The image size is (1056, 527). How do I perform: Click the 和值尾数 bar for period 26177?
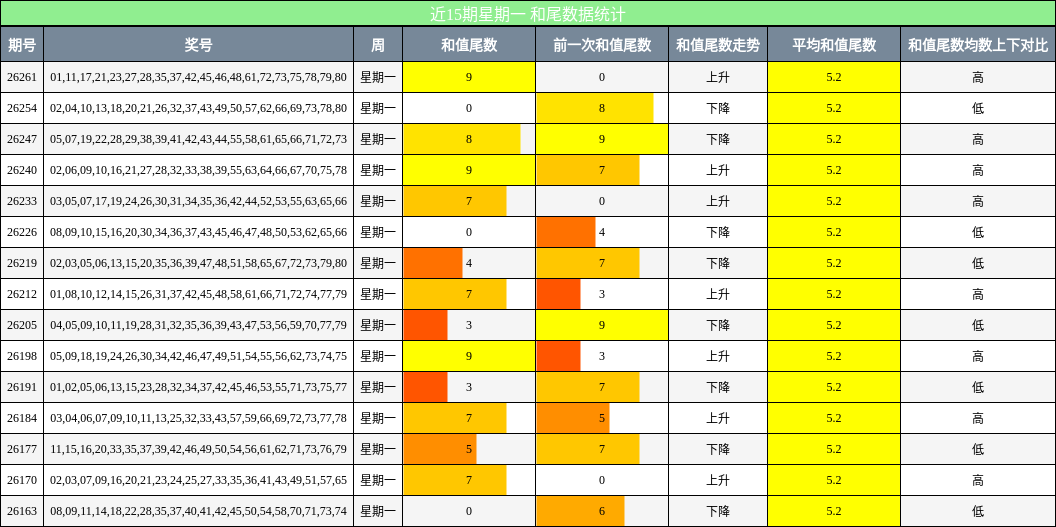tap(440, 449)
